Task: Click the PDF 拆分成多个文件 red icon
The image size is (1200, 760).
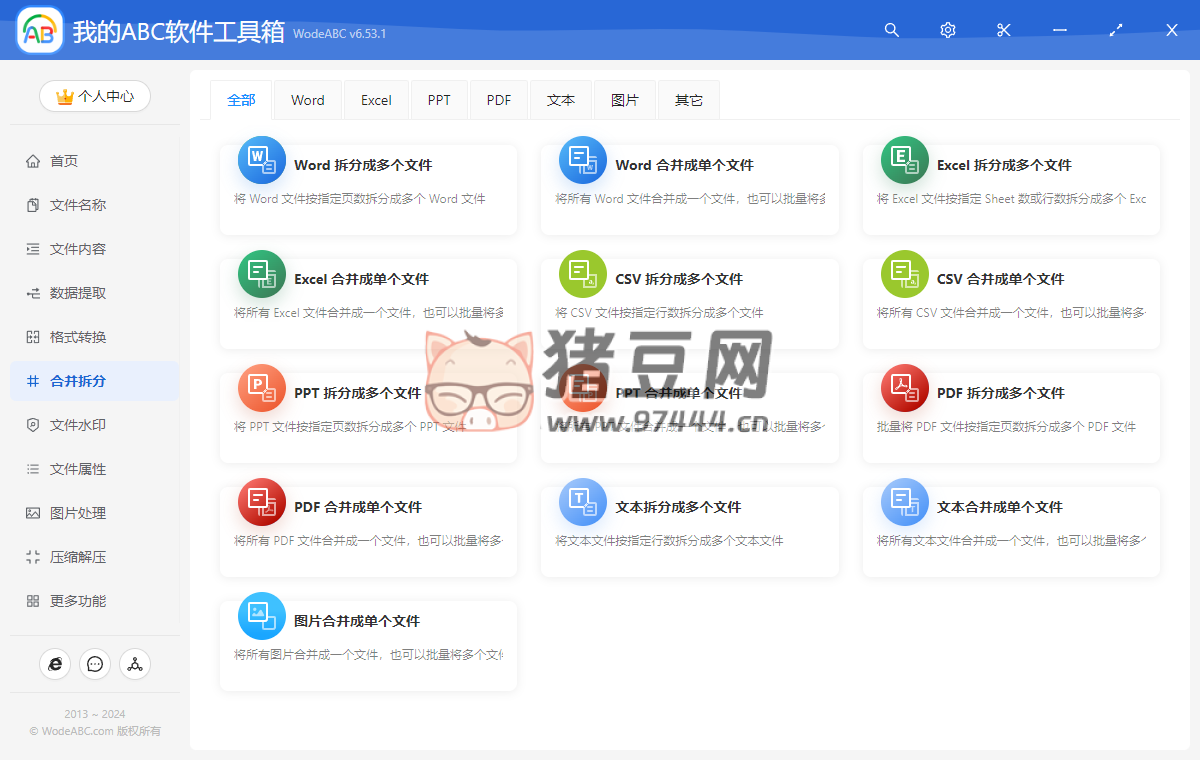Action: tap(905, 388)
